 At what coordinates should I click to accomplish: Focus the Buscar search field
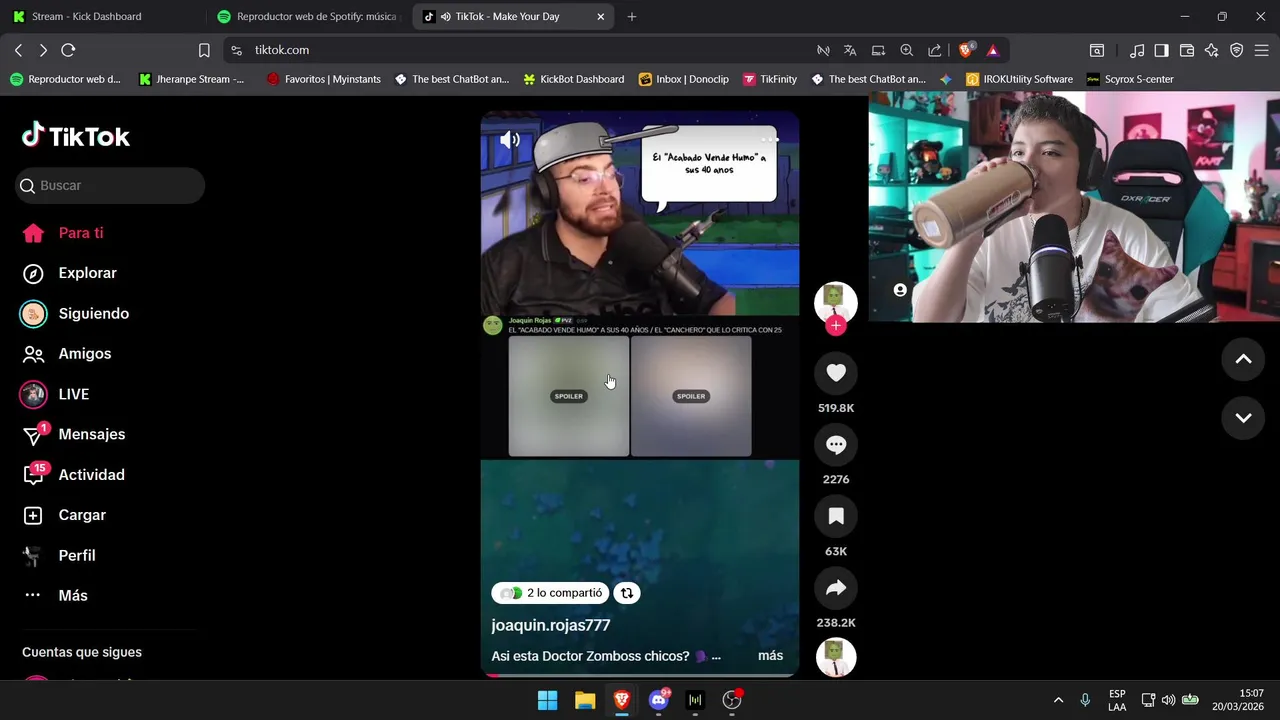click(110, 186)
